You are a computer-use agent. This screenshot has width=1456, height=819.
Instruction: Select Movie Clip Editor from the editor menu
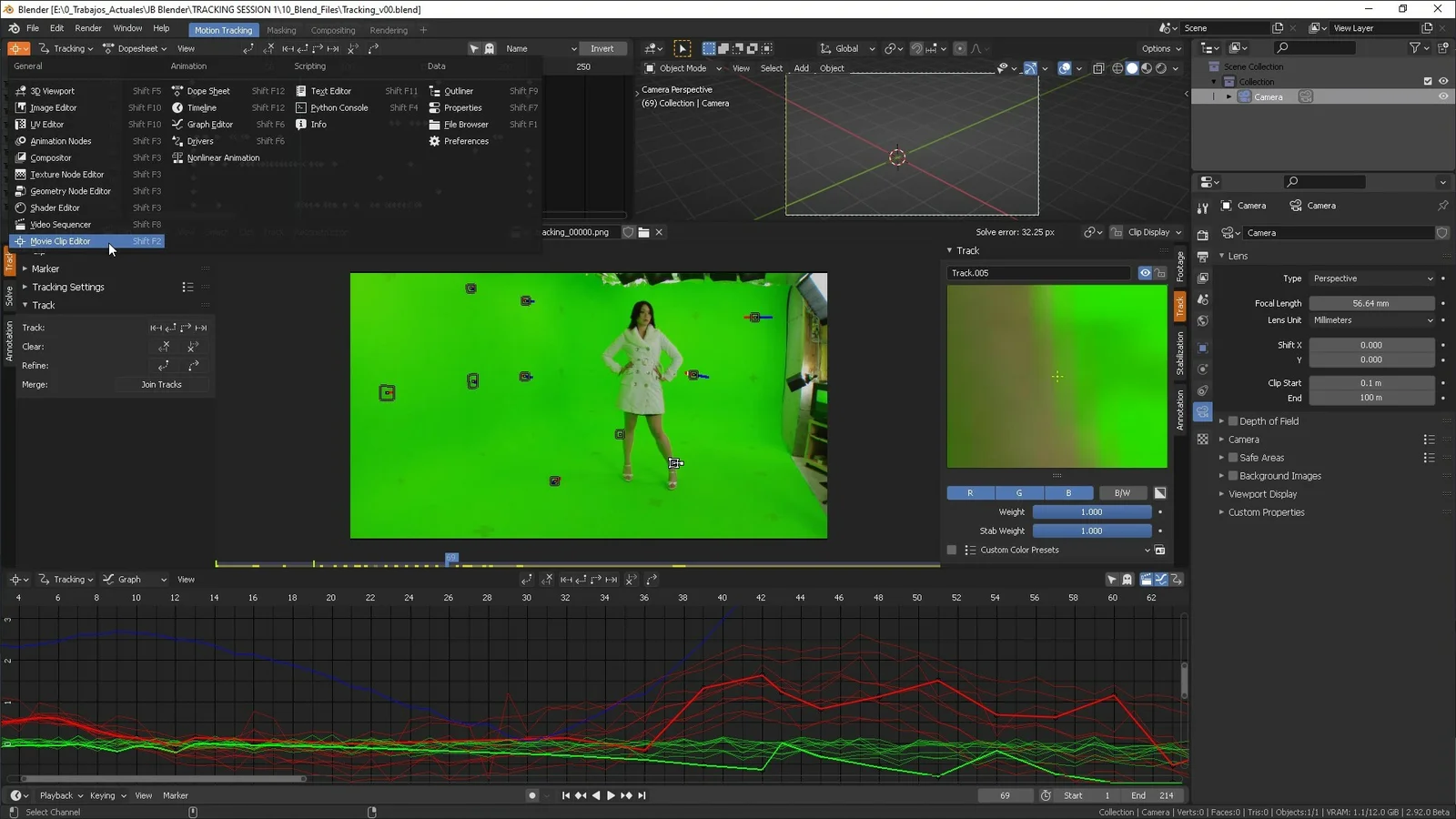(60, 240)
